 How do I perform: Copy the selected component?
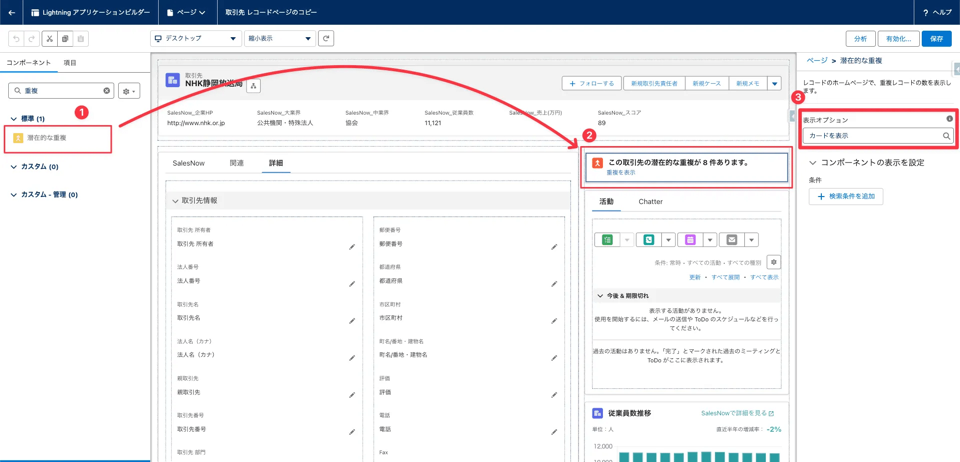[65, 39]
